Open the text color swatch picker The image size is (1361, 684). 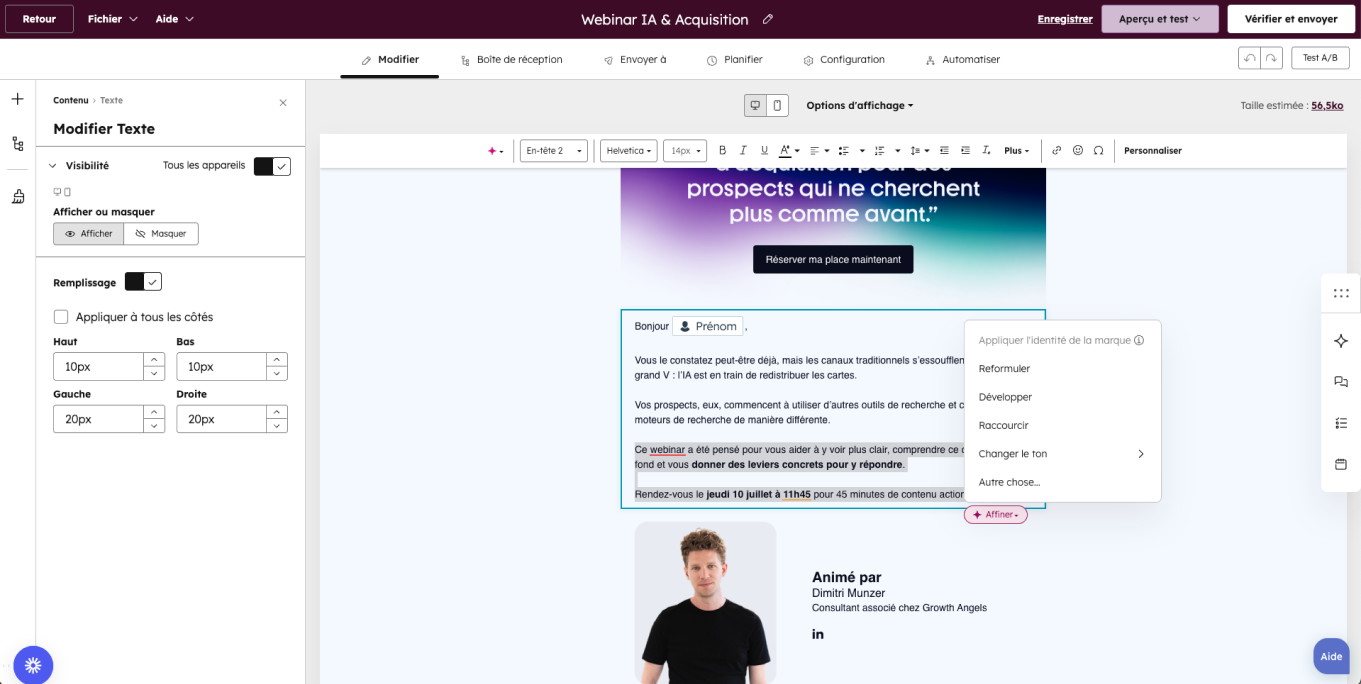[x=786, y=150]
